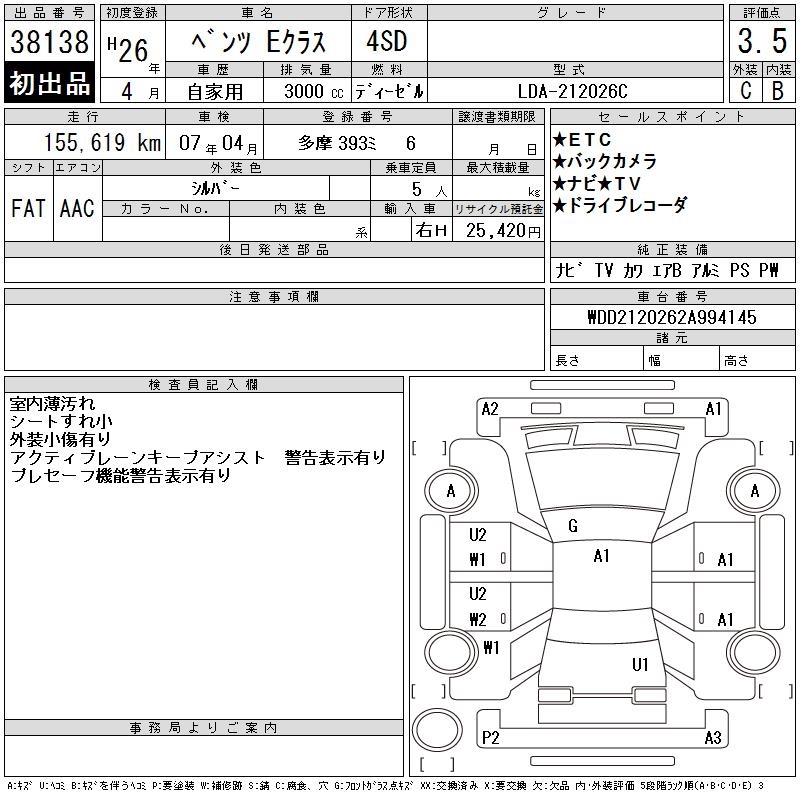800x800 pixels.
Task: Click the interior grade B
Action: pos(778,91)
